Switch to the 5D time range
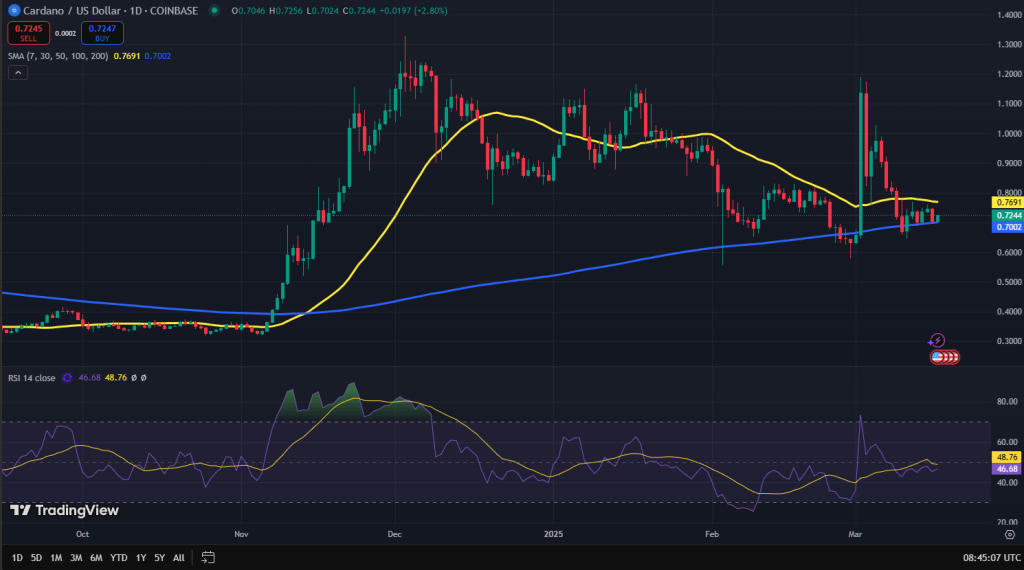This screenshot has height=570, width=1024. [37, 558]
